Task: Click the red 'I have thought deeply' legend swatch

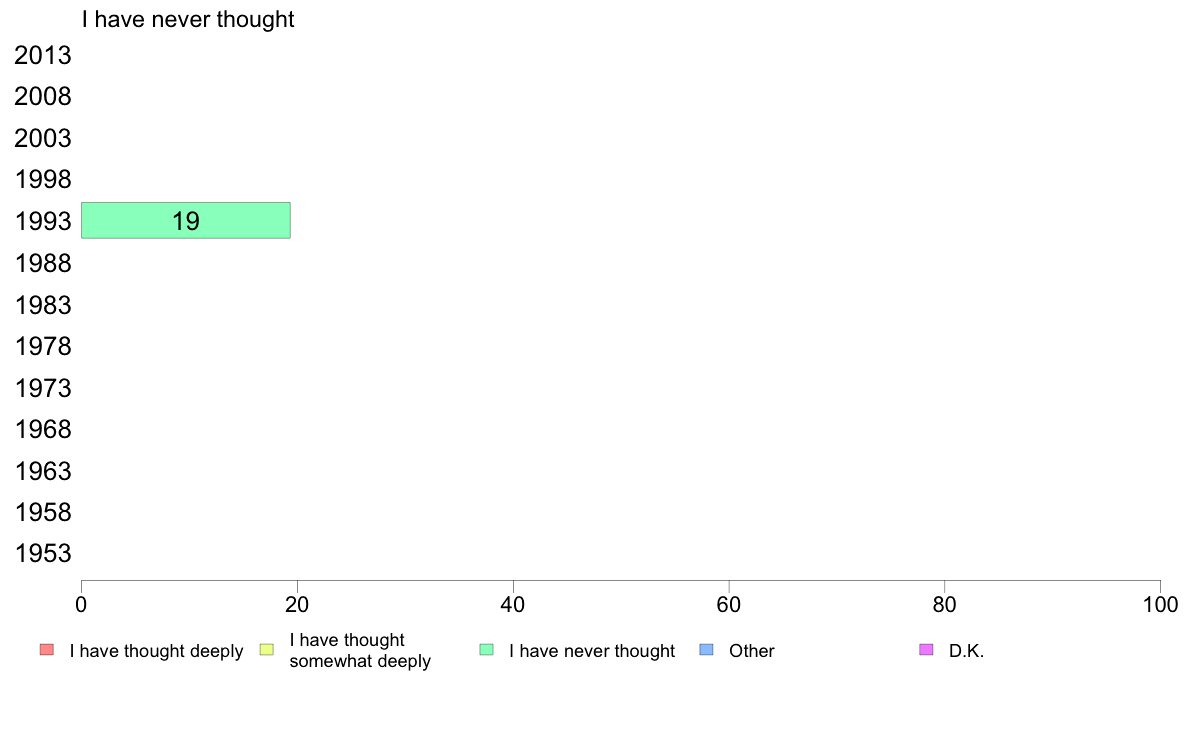Action: (46, 650)
